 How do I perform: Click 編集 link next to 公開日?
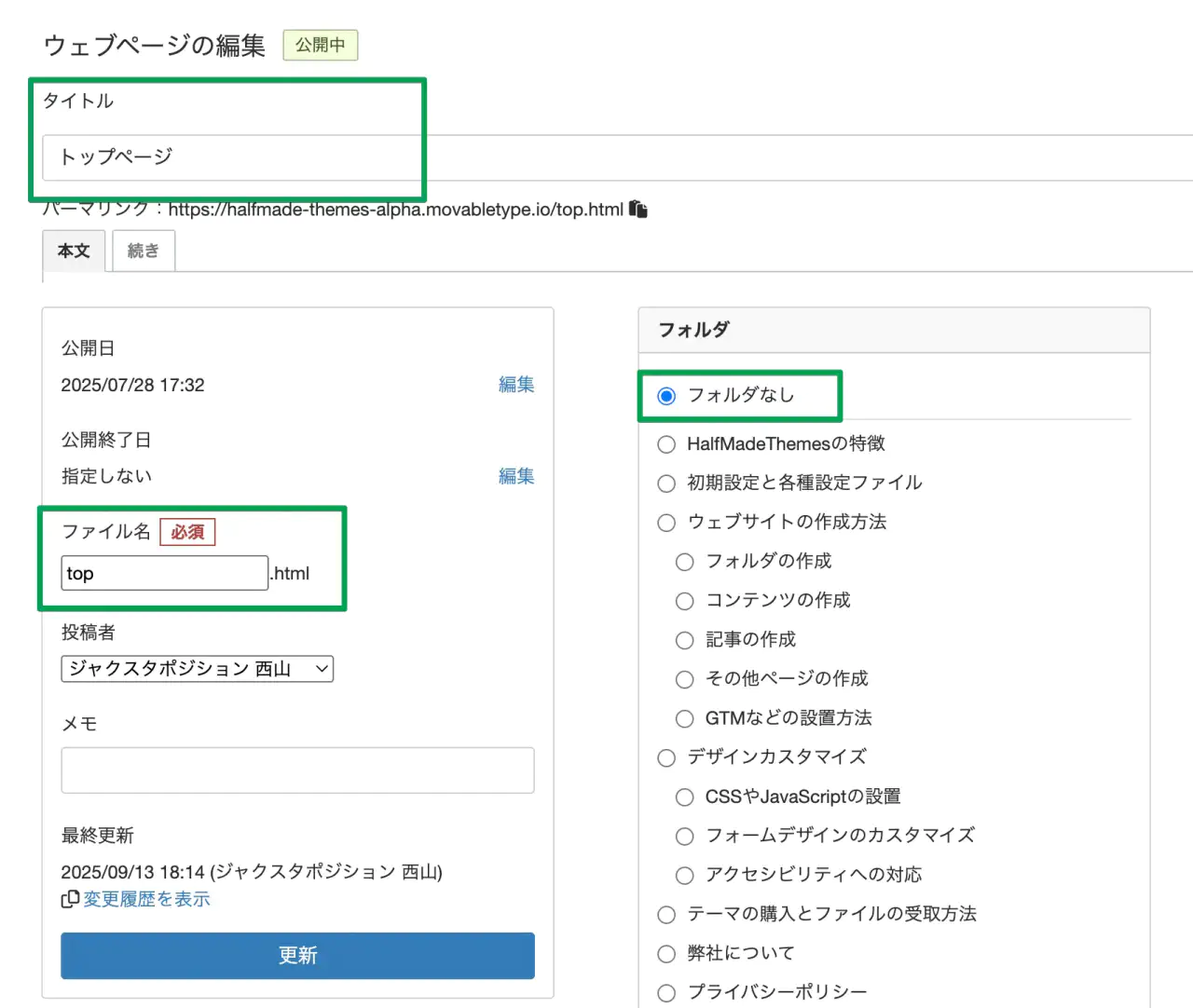pos(515,385)
